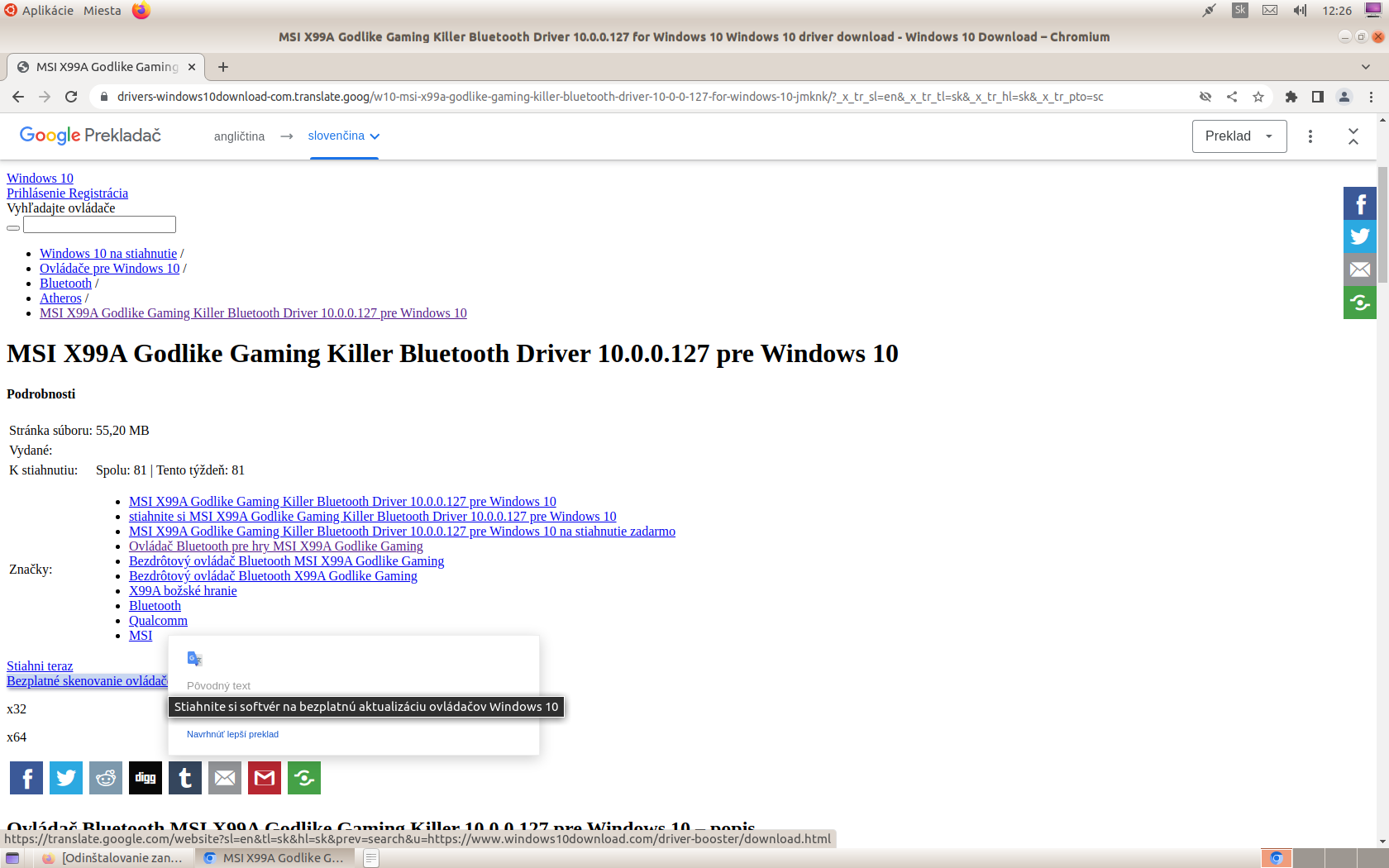Open the Chromium three-dot menu
This screenshot has width=1389, height=868.
(x=1371, y=97)
